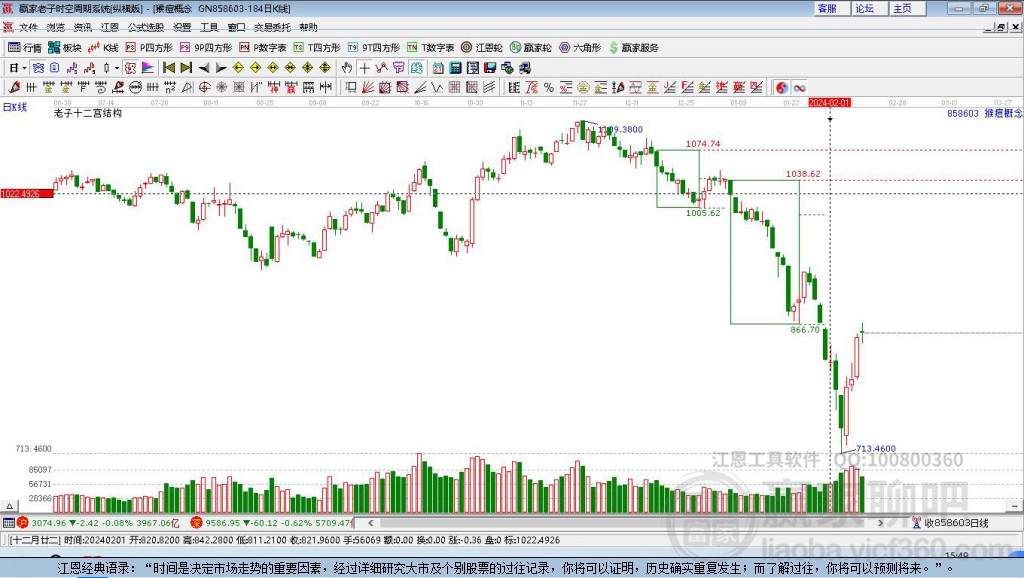This screenshot has height=578, width=1024.
Task: Click the 老子十二宫结构 chart label
Action: [x=88, y=113]
